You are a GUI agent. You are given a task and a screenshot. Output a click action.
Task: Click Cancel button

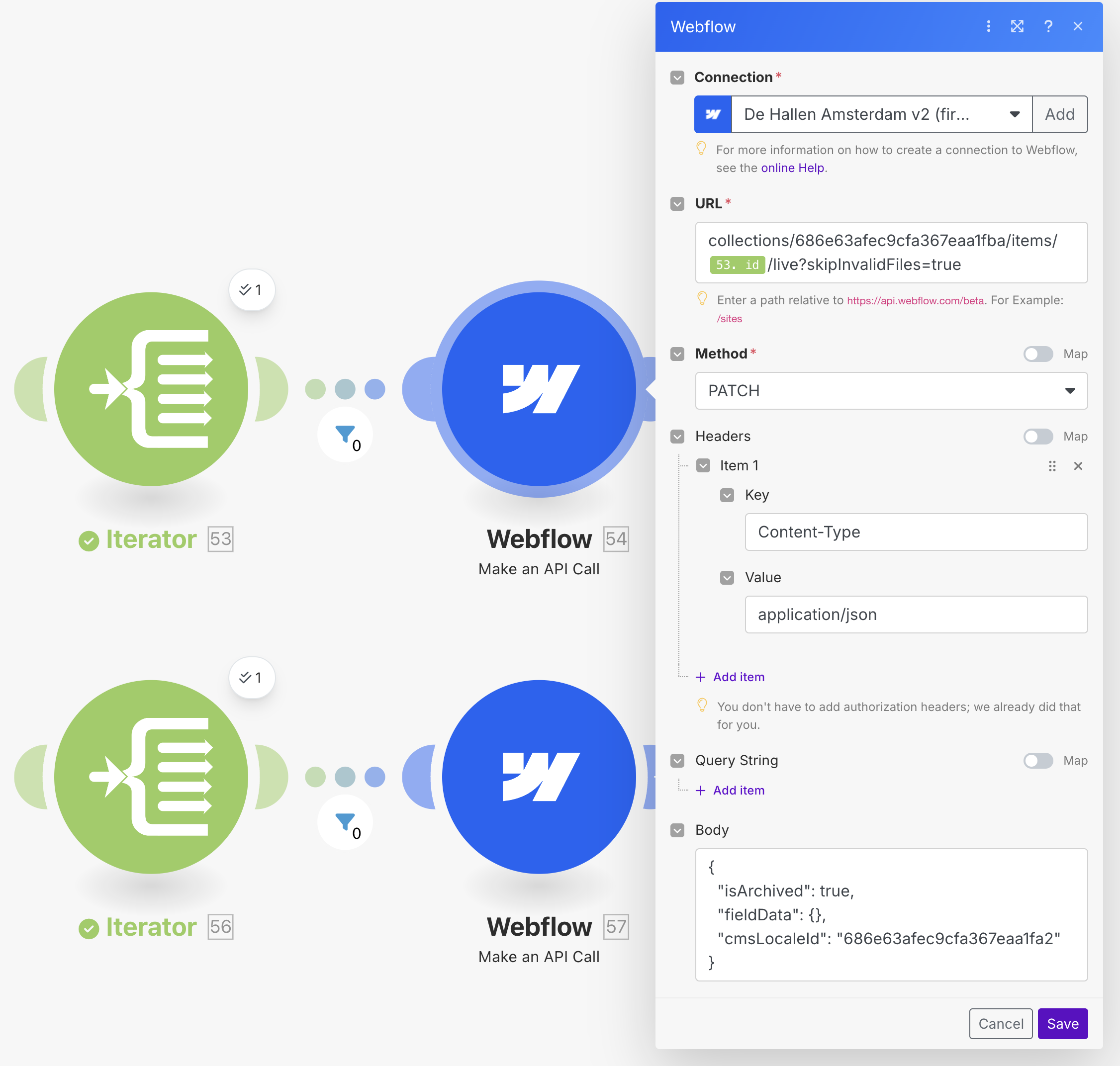pos(1000,1023)
